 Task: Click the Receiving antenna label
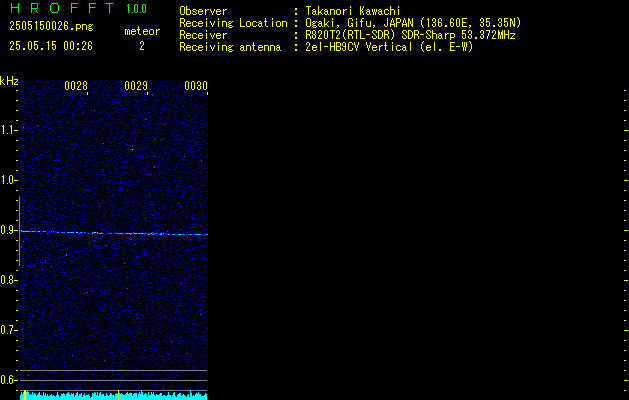coord(230,47)
